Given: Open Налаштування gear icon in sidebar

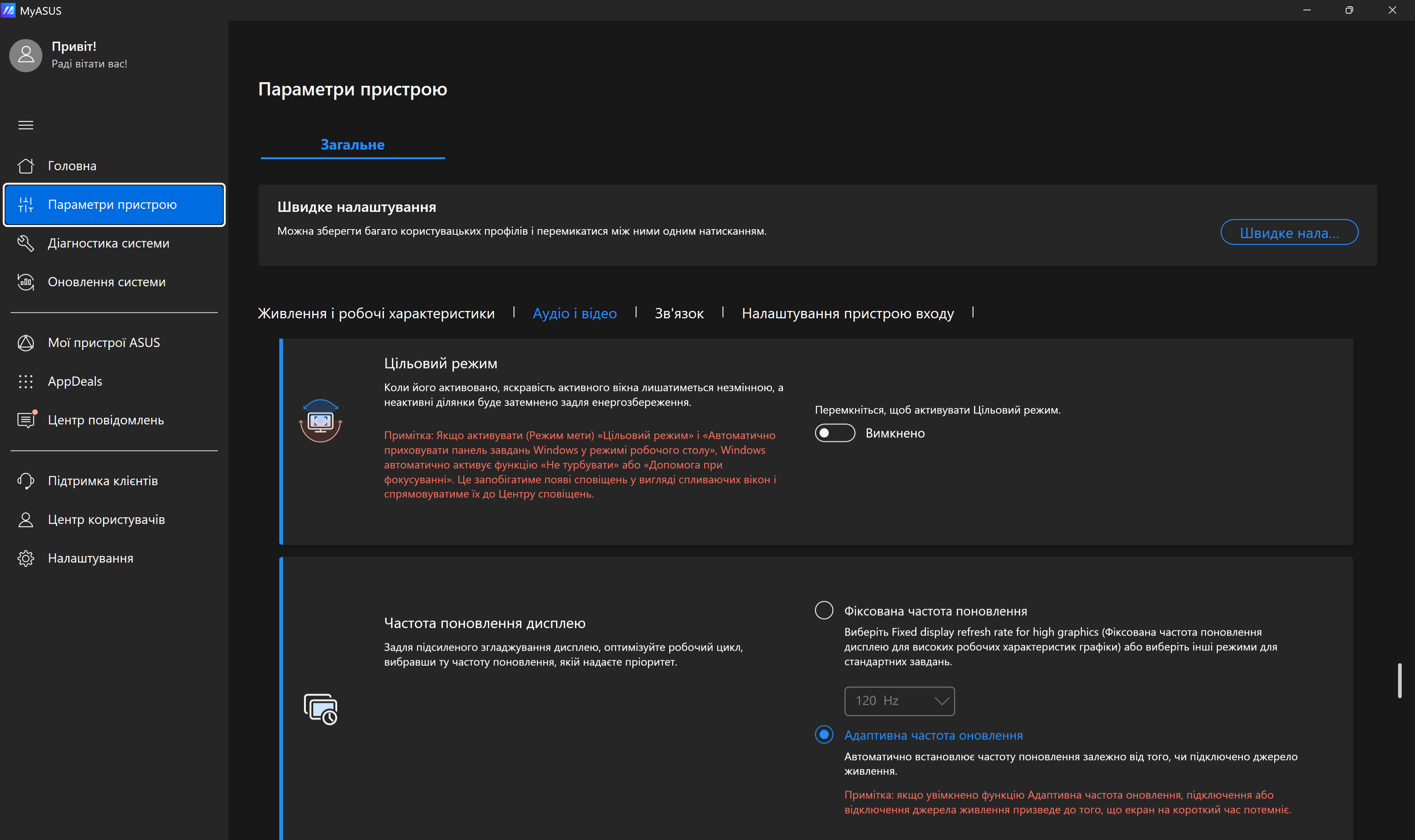Looking at the screenshot, I should 25,558.
